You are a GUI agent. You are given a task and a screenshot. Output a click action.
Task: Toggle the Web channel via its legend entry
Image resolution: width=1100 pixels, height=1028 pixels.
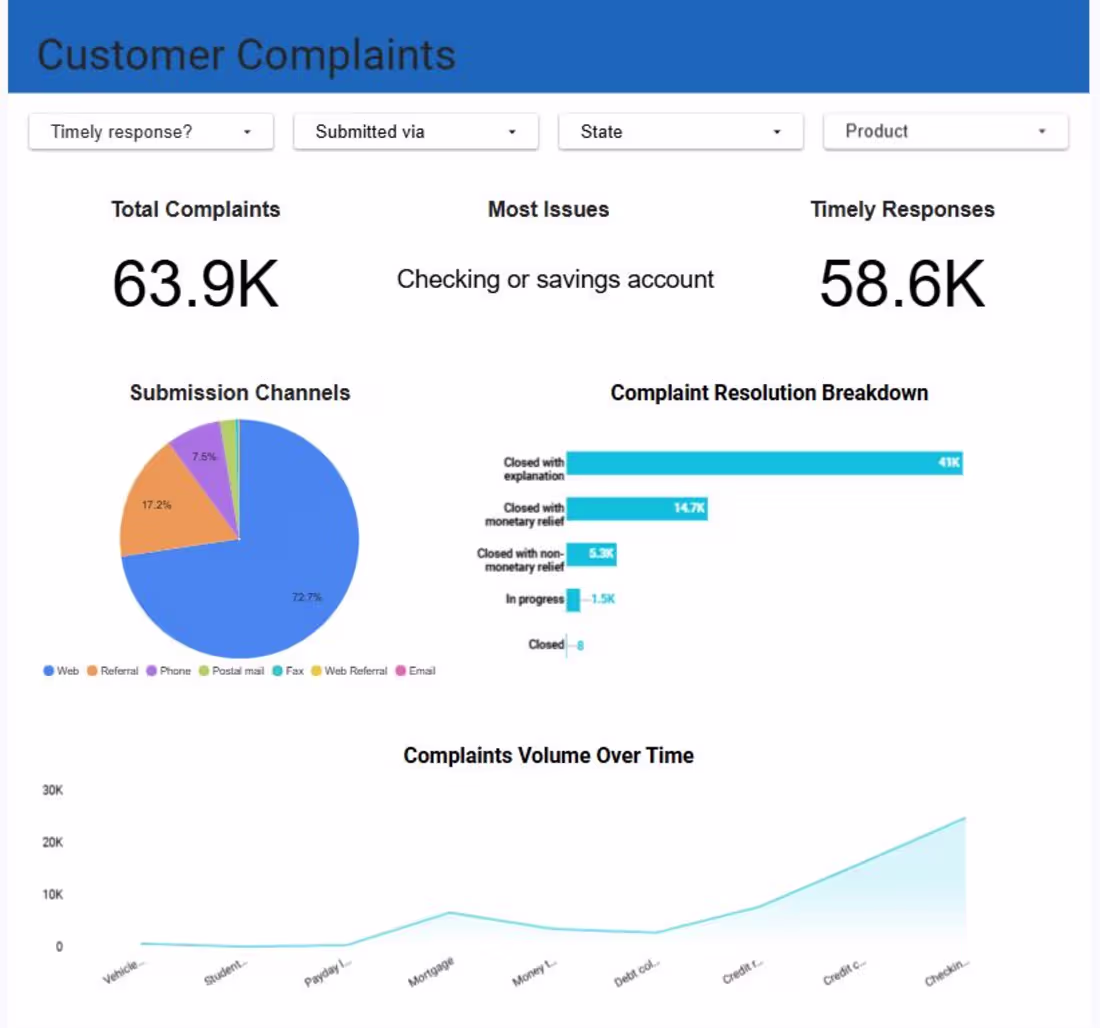point(64,670)
